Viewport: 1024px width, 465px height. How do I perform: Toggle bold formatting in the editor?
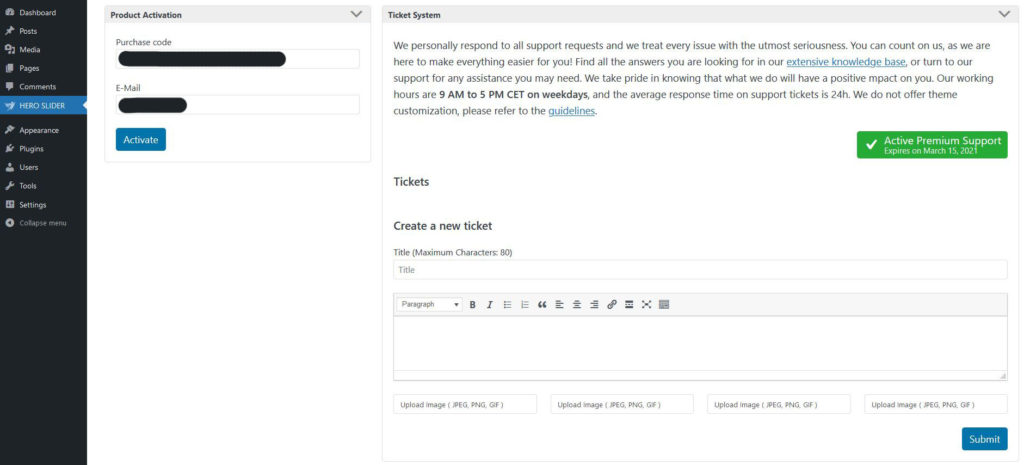click(x=472, y=304)
